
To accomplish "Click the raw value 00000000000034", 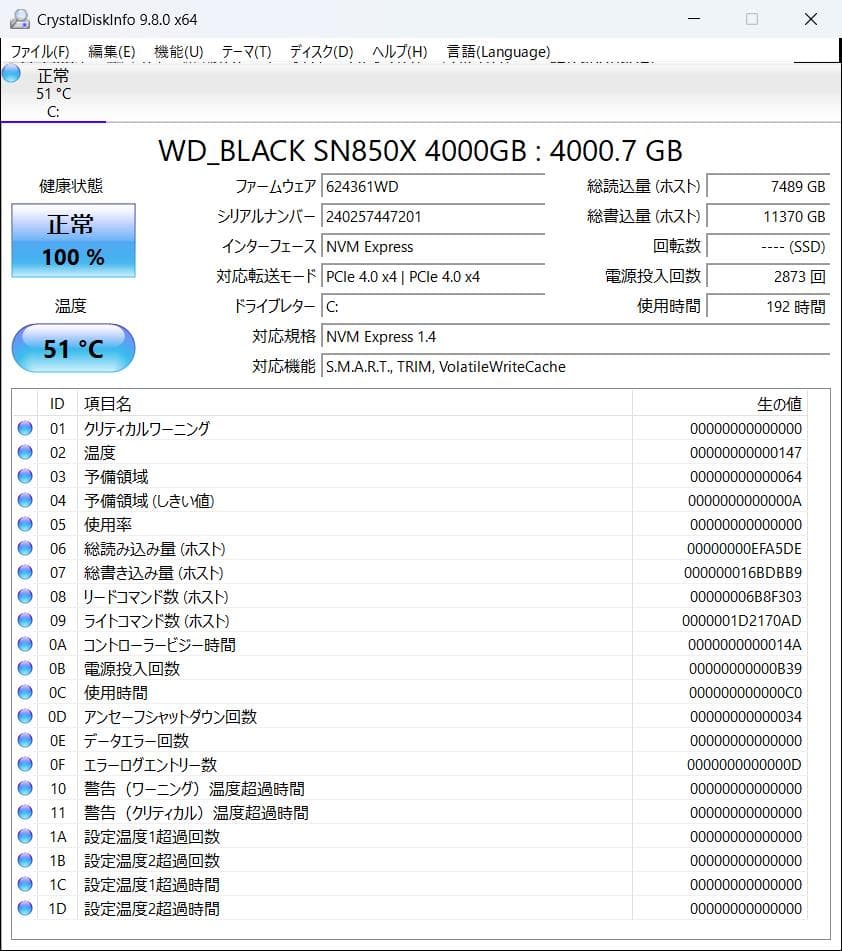I will tap(746, 716).
